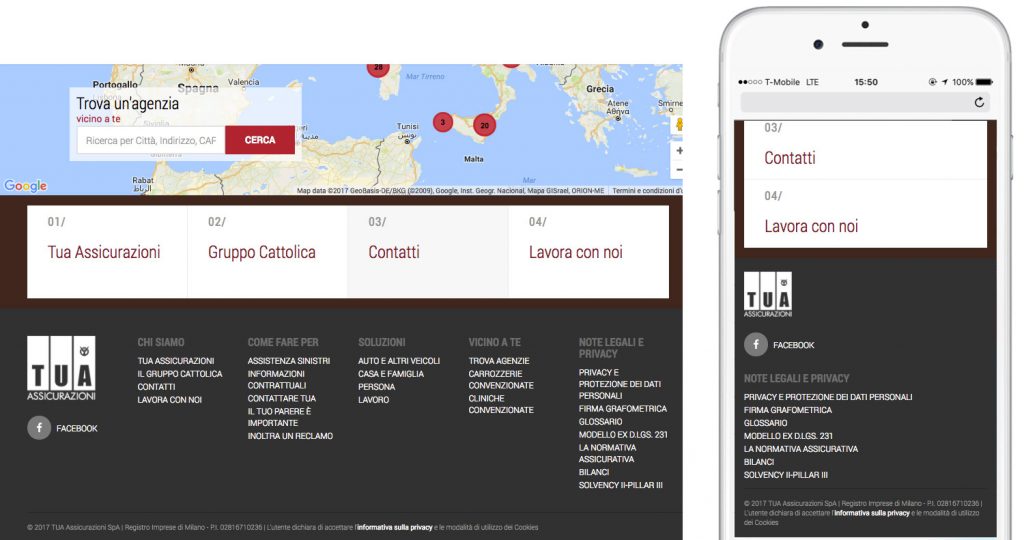Screen dimensions: 1024x540
Task: Open the 01/ Tua Assicurazioni card
Action: tap(107, 252)
